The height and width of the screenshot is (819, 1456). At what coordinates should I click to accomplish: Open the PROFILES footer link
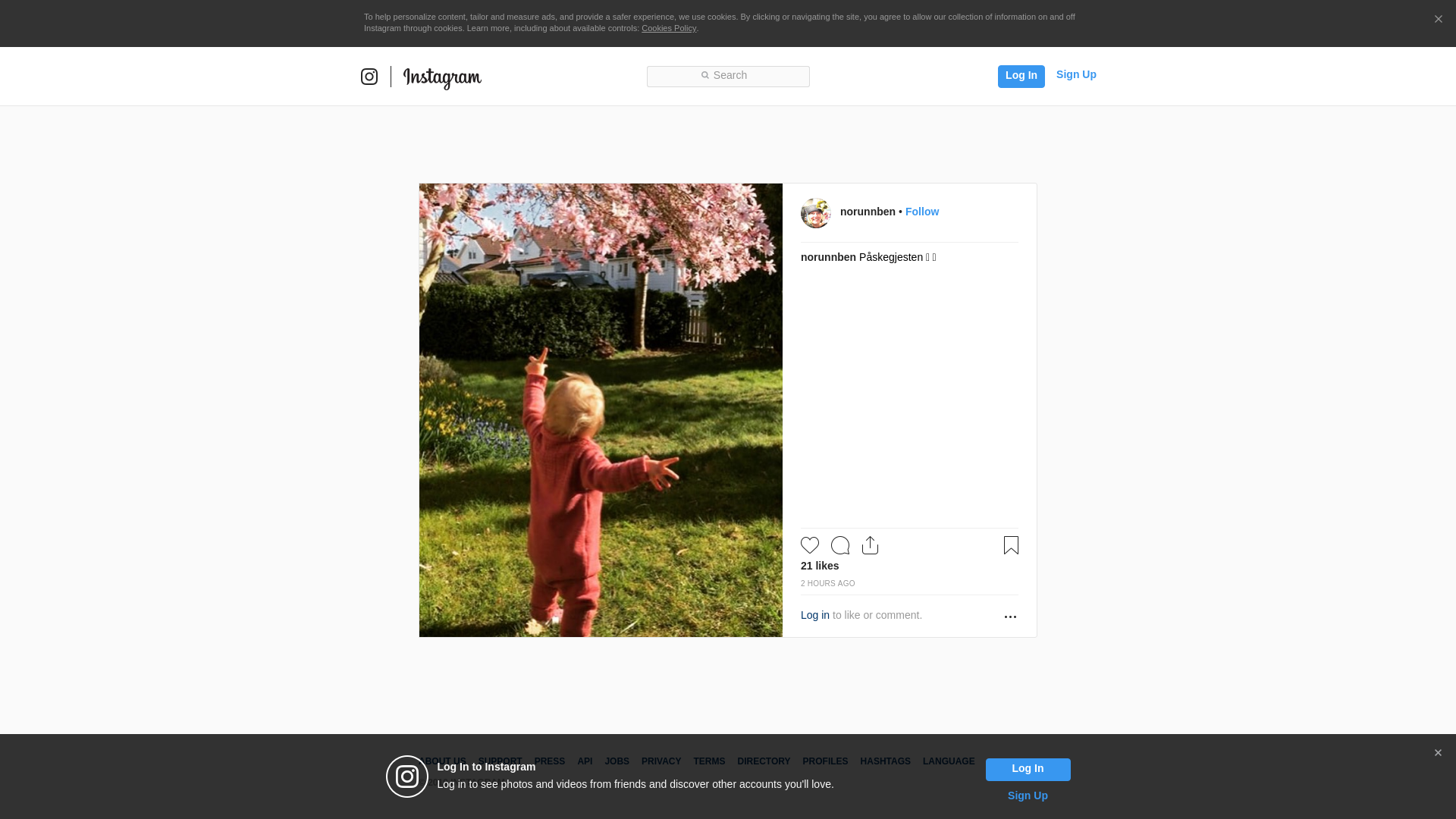[825, 761]
